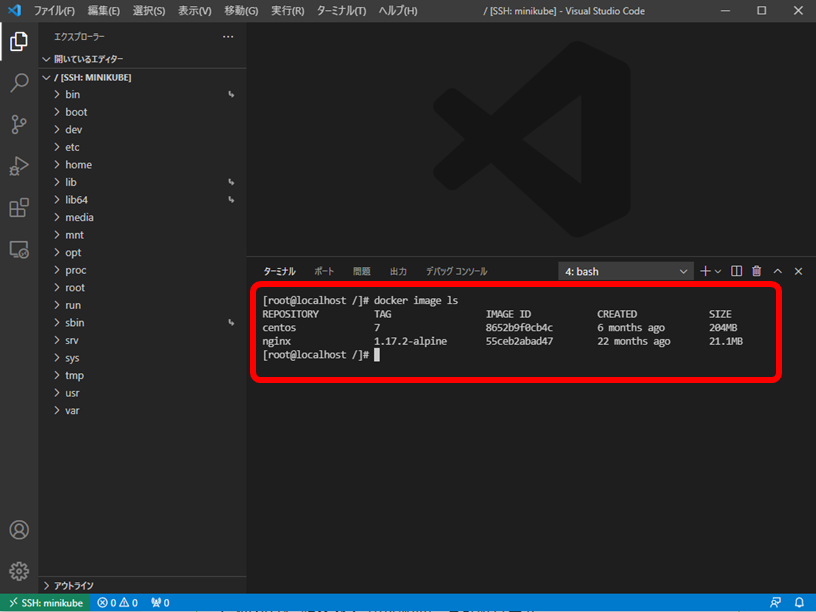The width and height of the screenshot is (816, 612).
Task: Open the Source Control view icon
Action: click(19, 124)
